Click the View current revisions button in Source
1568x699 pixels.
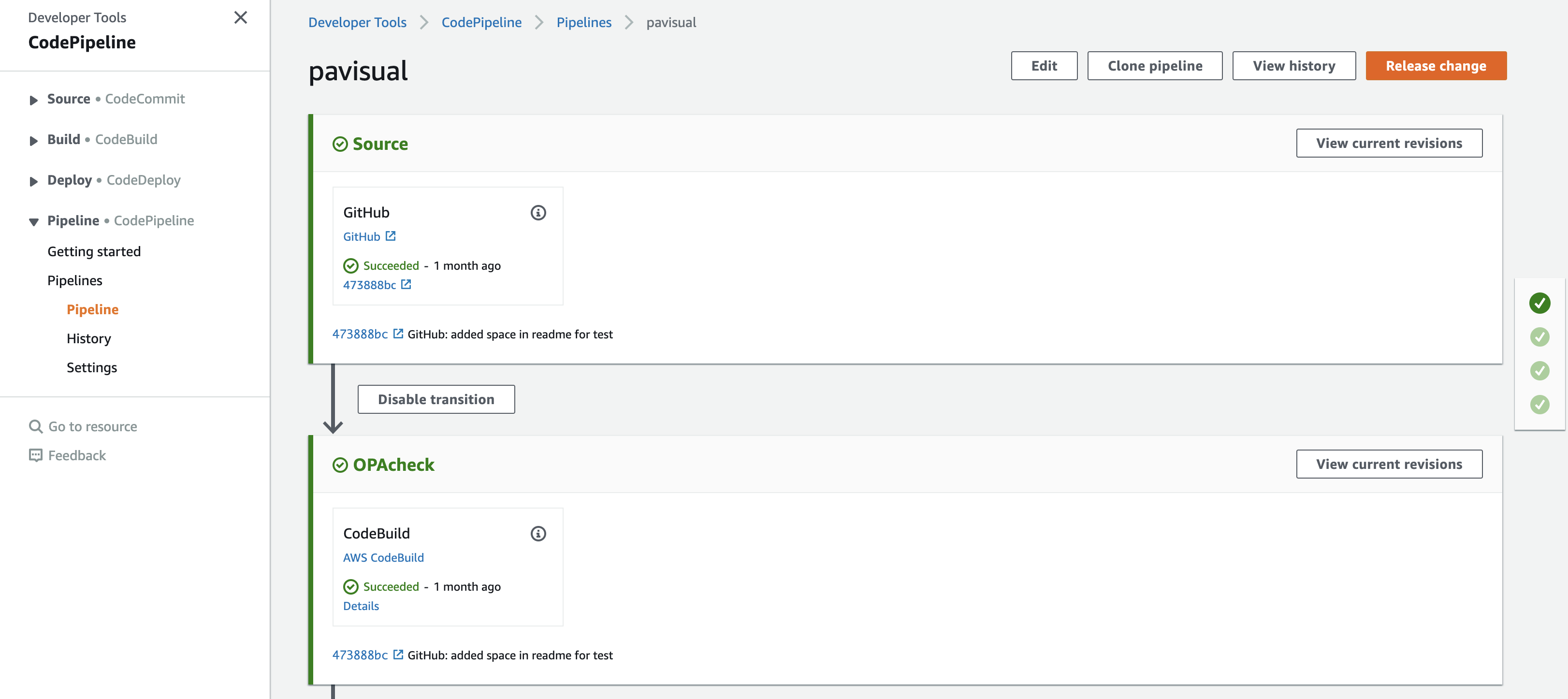[1390, 142]
